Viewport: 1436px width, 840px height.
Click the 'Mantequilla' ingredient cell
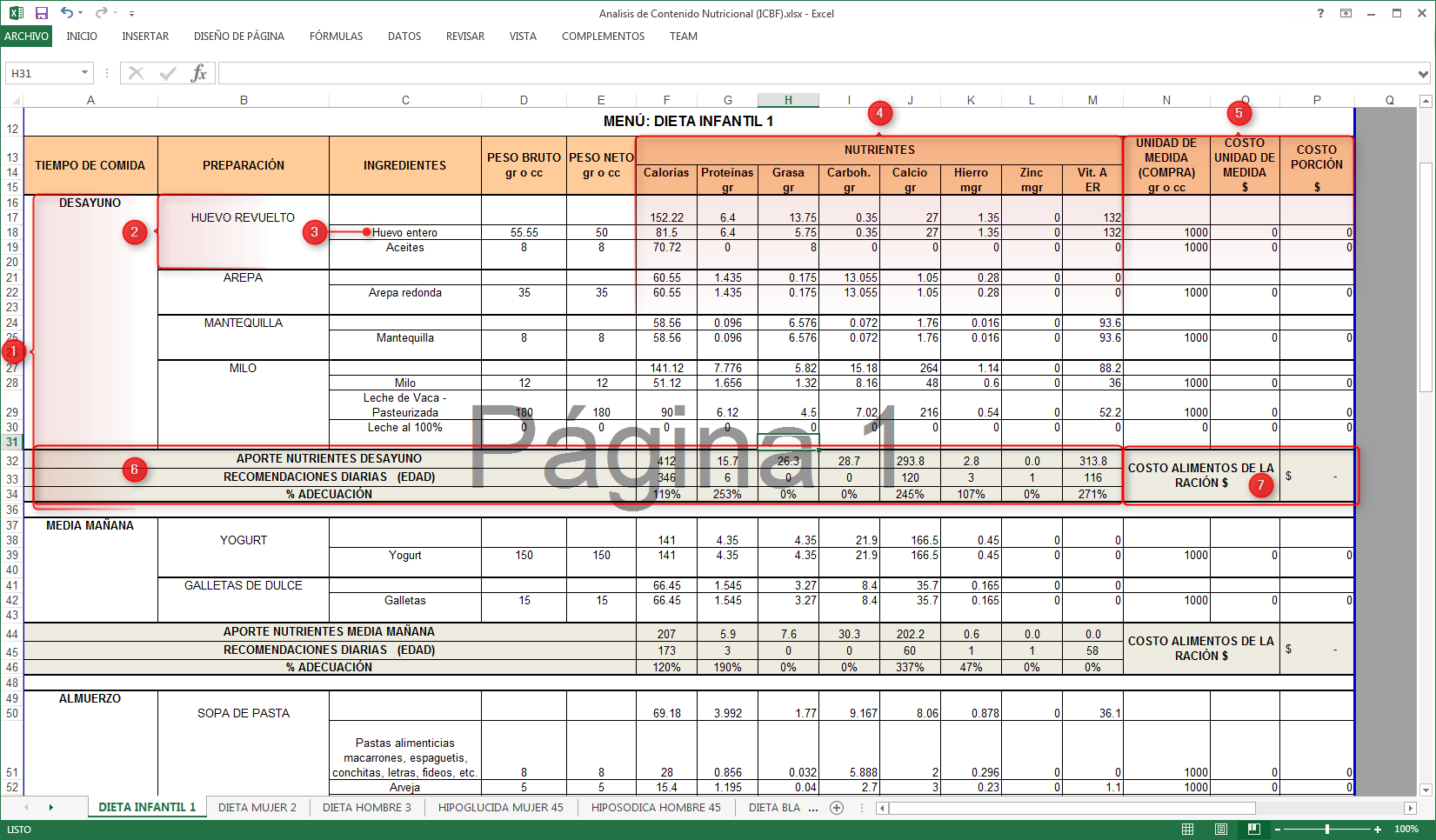pyautogui.click(x=404, y=337)
